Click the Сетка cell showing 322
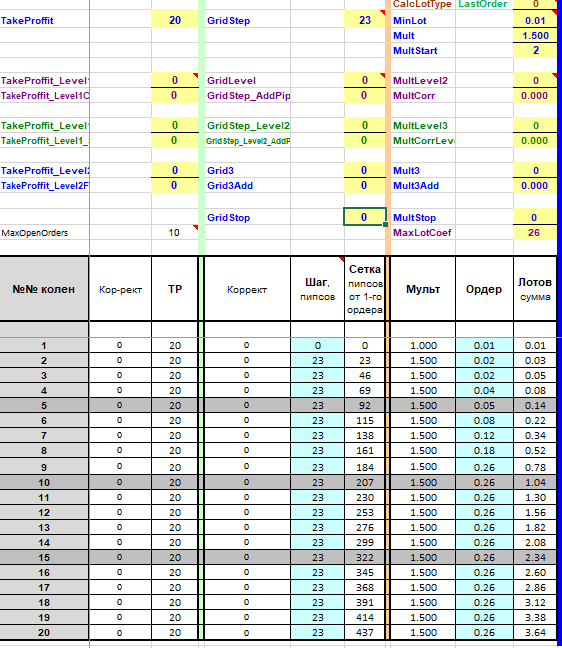 pyautogui.click(x=365, y=557)
